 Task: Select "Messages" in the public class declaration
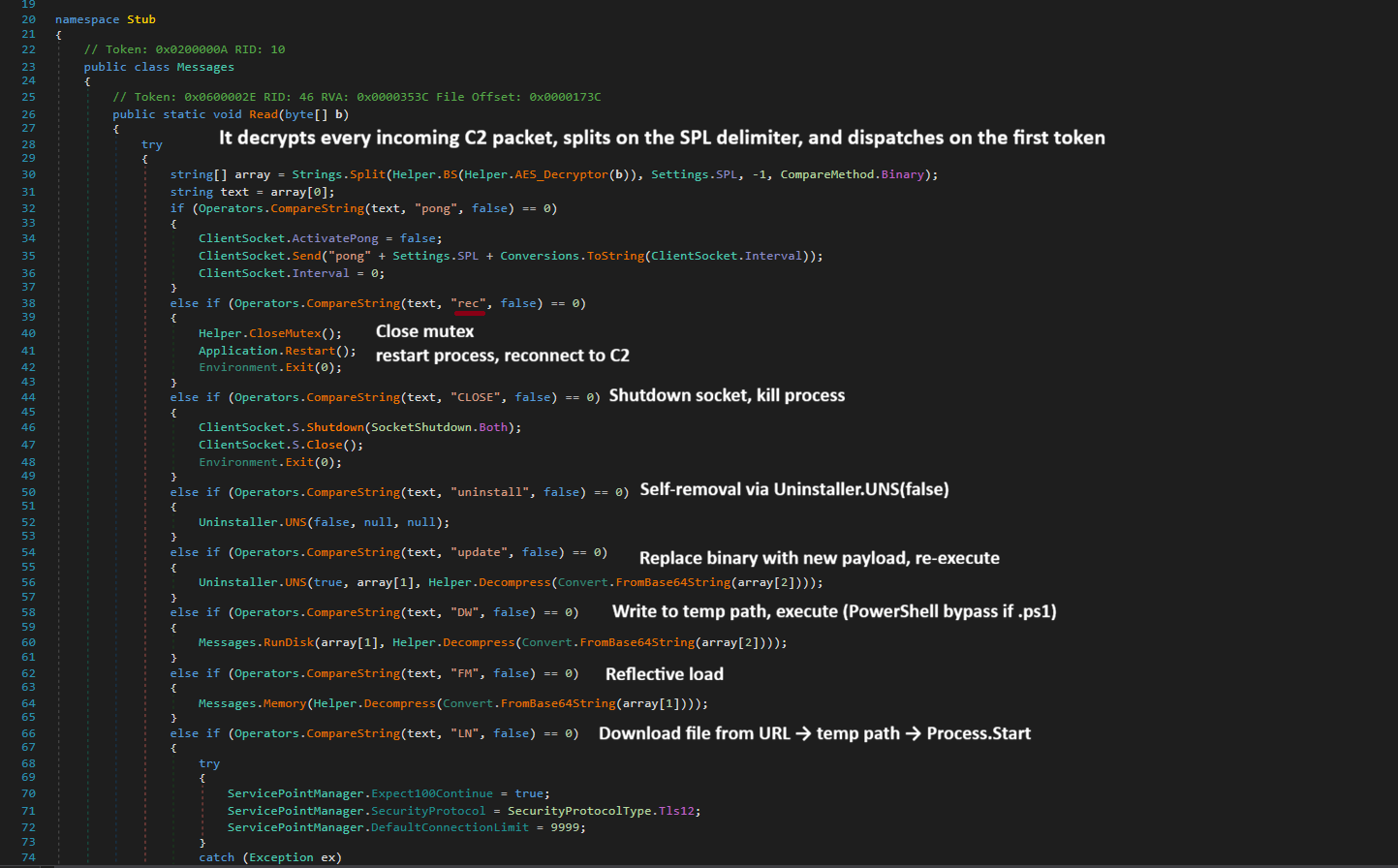(x=205, y=67)
